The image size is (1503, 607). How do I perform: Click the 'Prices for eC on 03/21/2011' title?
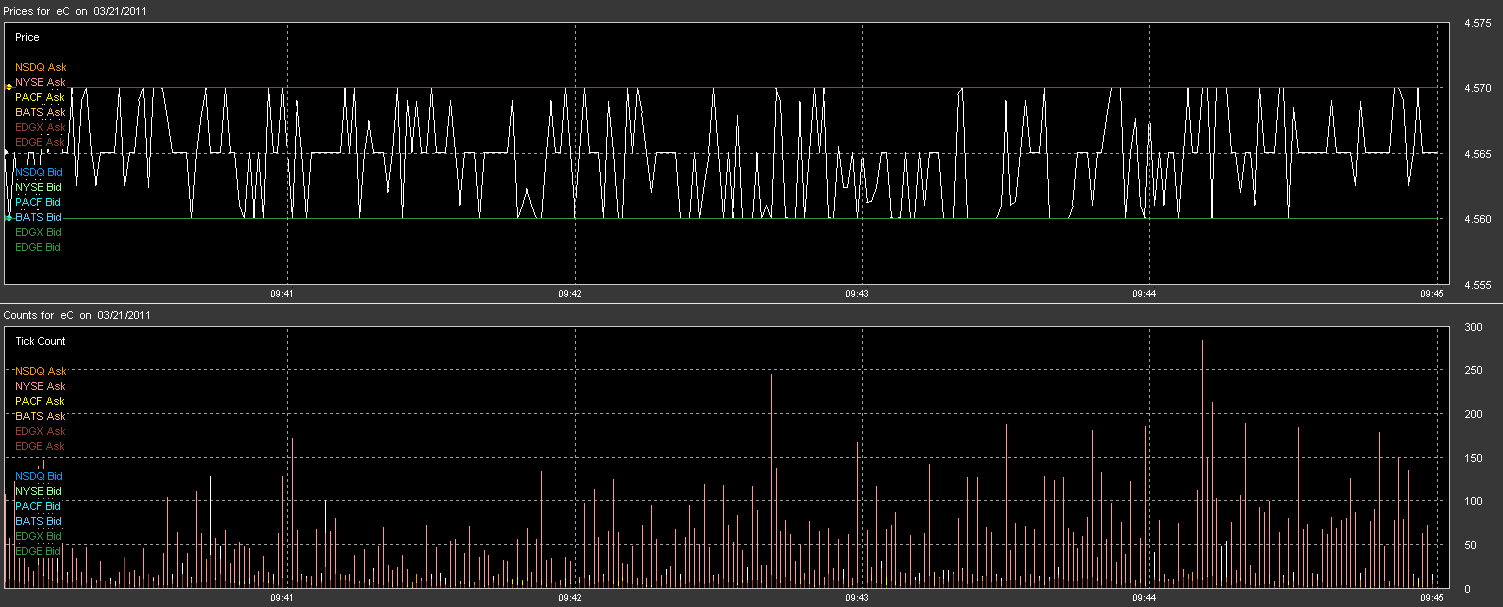77,10
